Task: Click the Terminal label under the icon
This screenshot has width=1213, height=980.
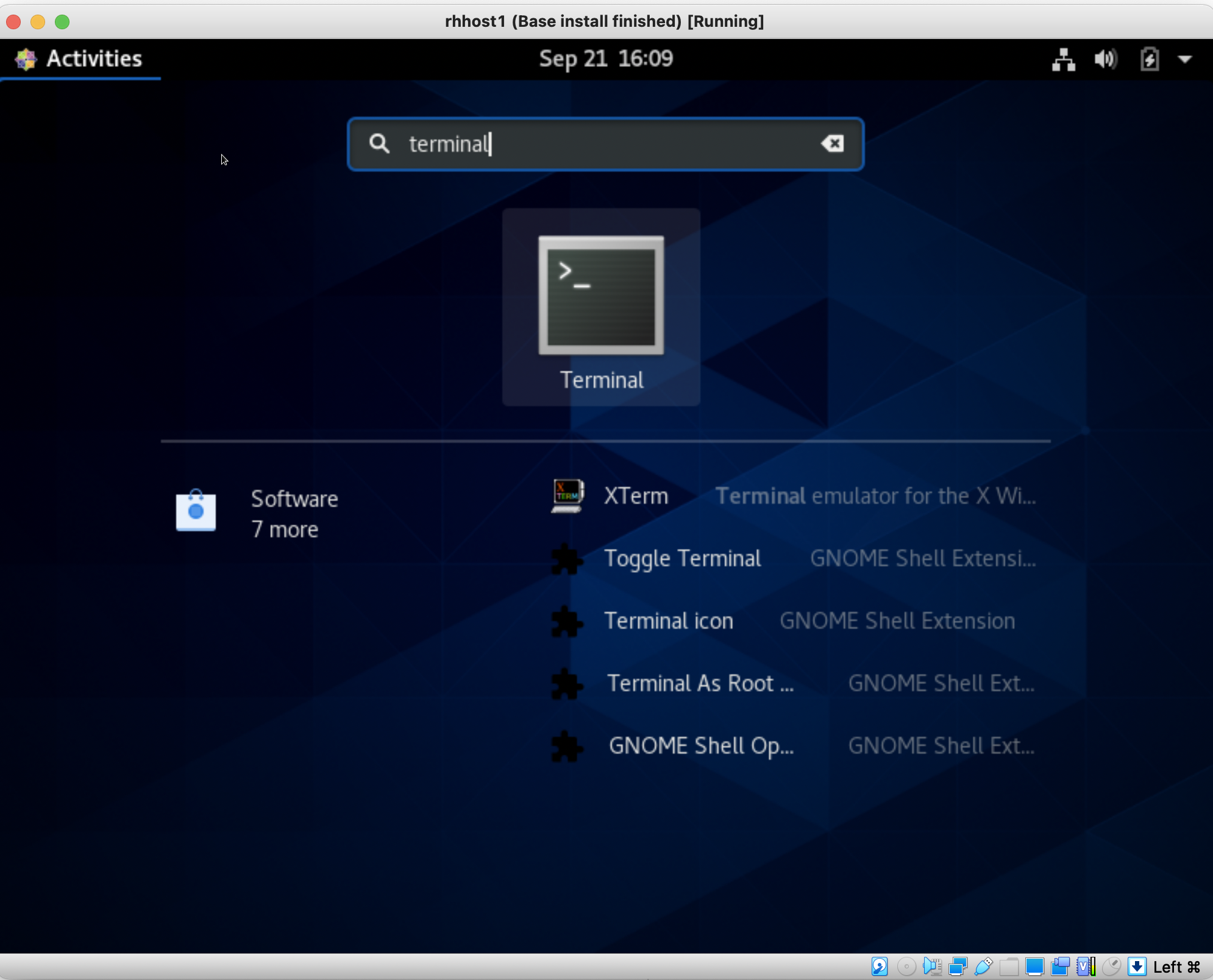Action: (x=602, y=380)
